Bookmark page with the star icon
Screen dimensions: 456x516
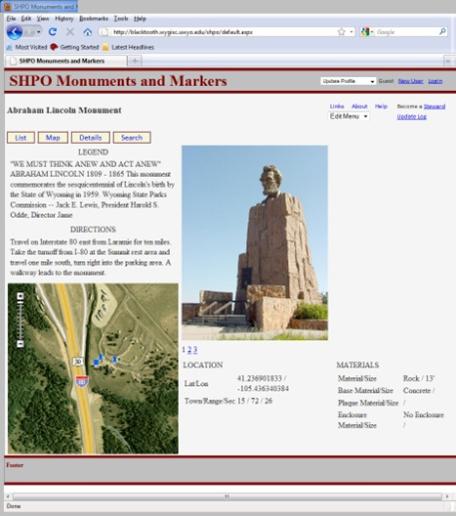pyautogui.click(x=341, y=32)
